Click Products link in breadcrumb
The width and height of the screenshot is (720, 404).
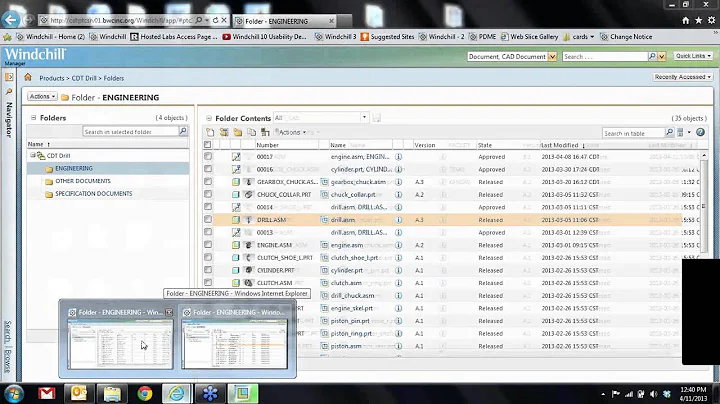[x=52, y=79]
